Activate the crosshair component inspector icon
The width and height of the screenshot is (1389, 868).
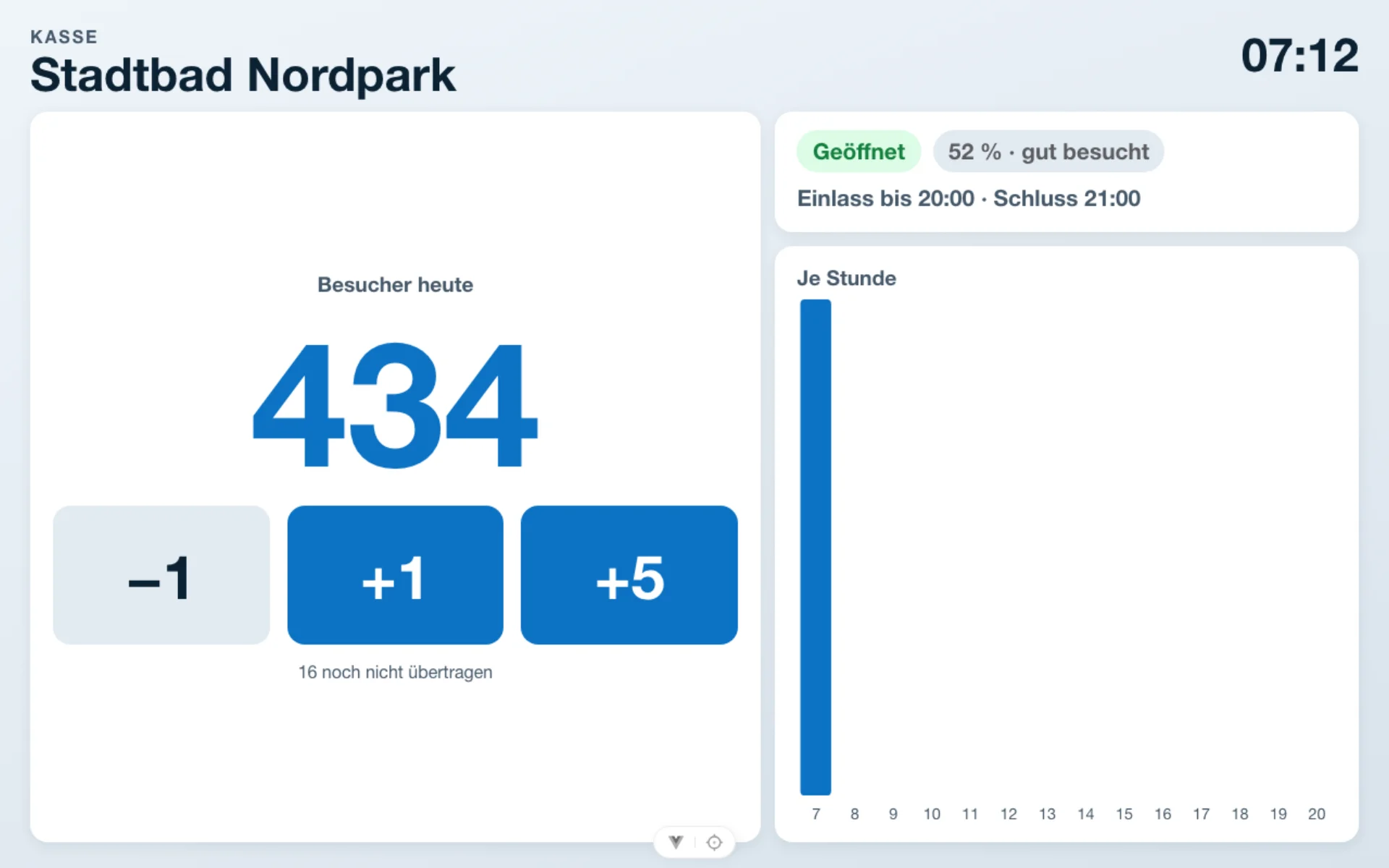[714, 842]
